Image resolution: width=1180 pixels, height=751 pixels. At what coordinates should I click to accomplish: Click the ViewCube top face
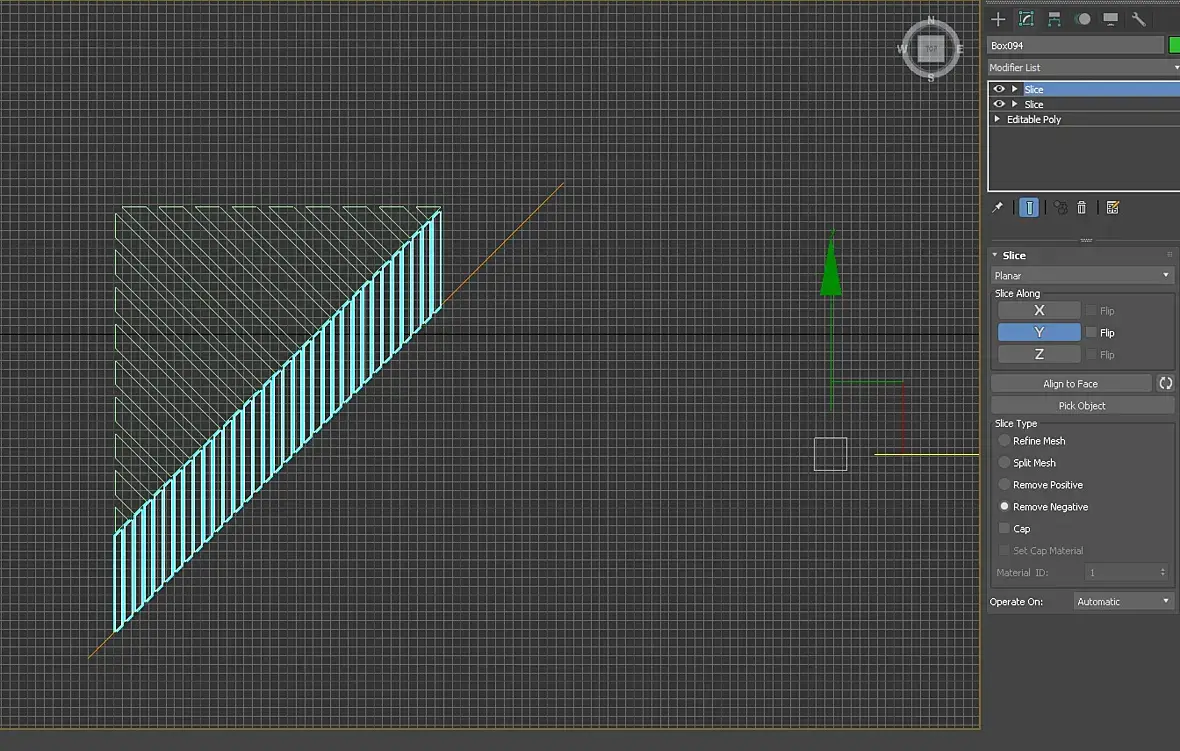pos(931,49)
